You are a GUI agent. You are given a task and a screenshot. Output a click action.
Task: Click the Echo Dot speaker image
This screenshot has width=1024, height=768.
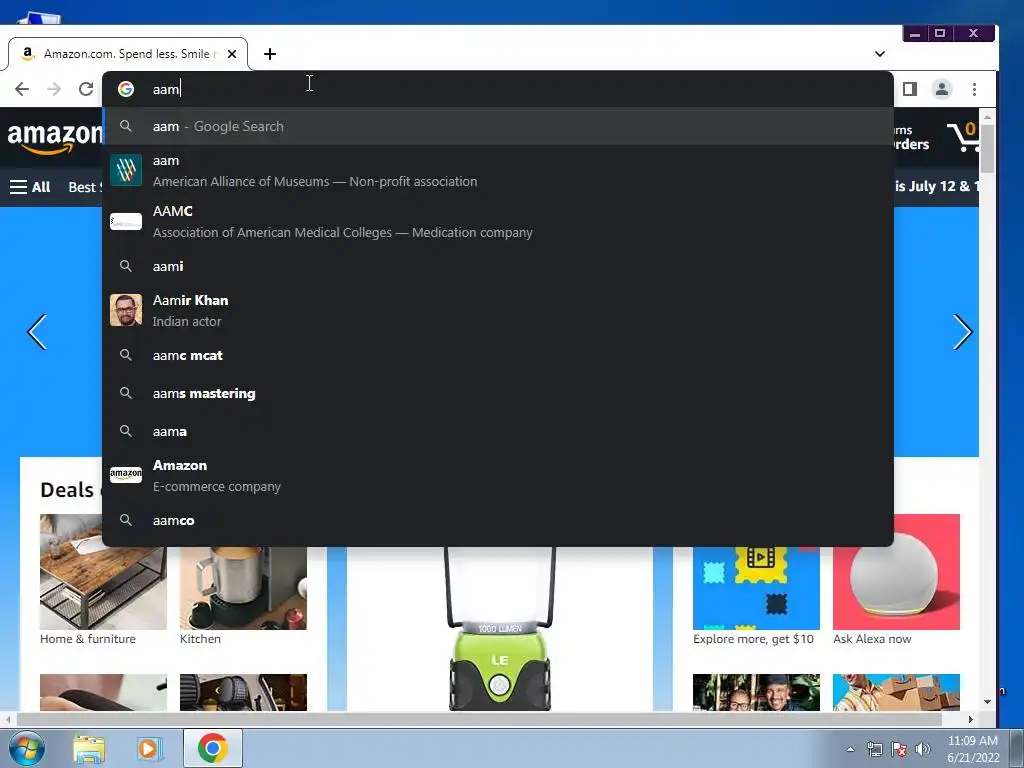point(896,572)
